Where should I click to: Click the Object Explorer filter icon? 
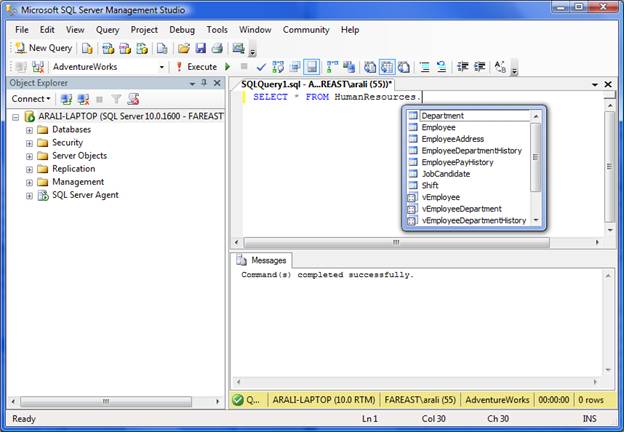116,99
